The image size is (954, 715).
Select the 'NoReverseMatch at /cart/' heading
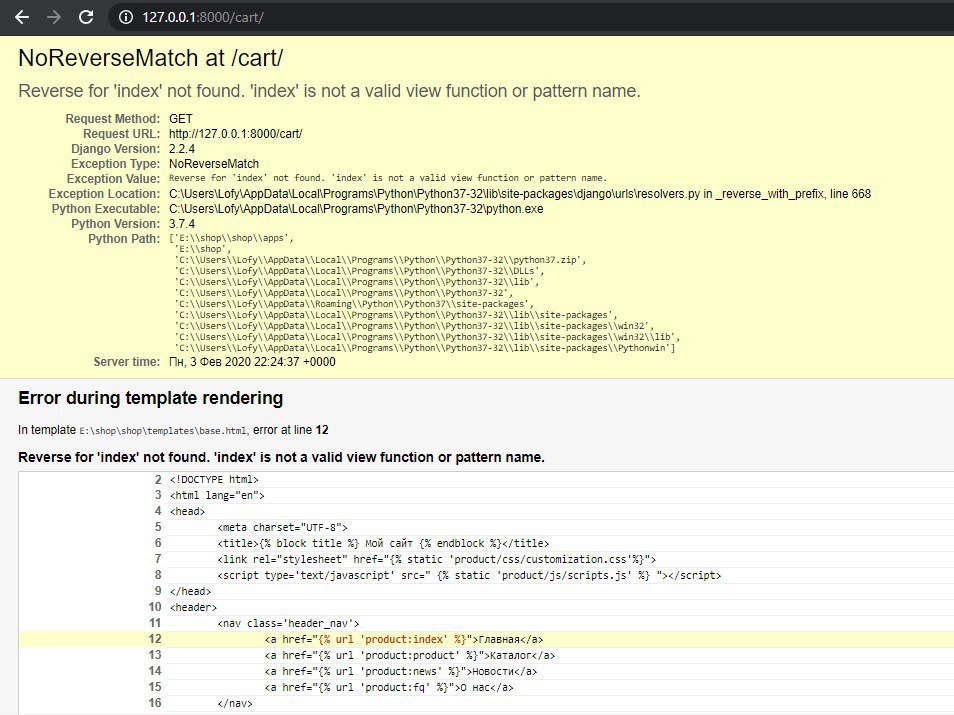pyautogui.click(x=150, y=58)
